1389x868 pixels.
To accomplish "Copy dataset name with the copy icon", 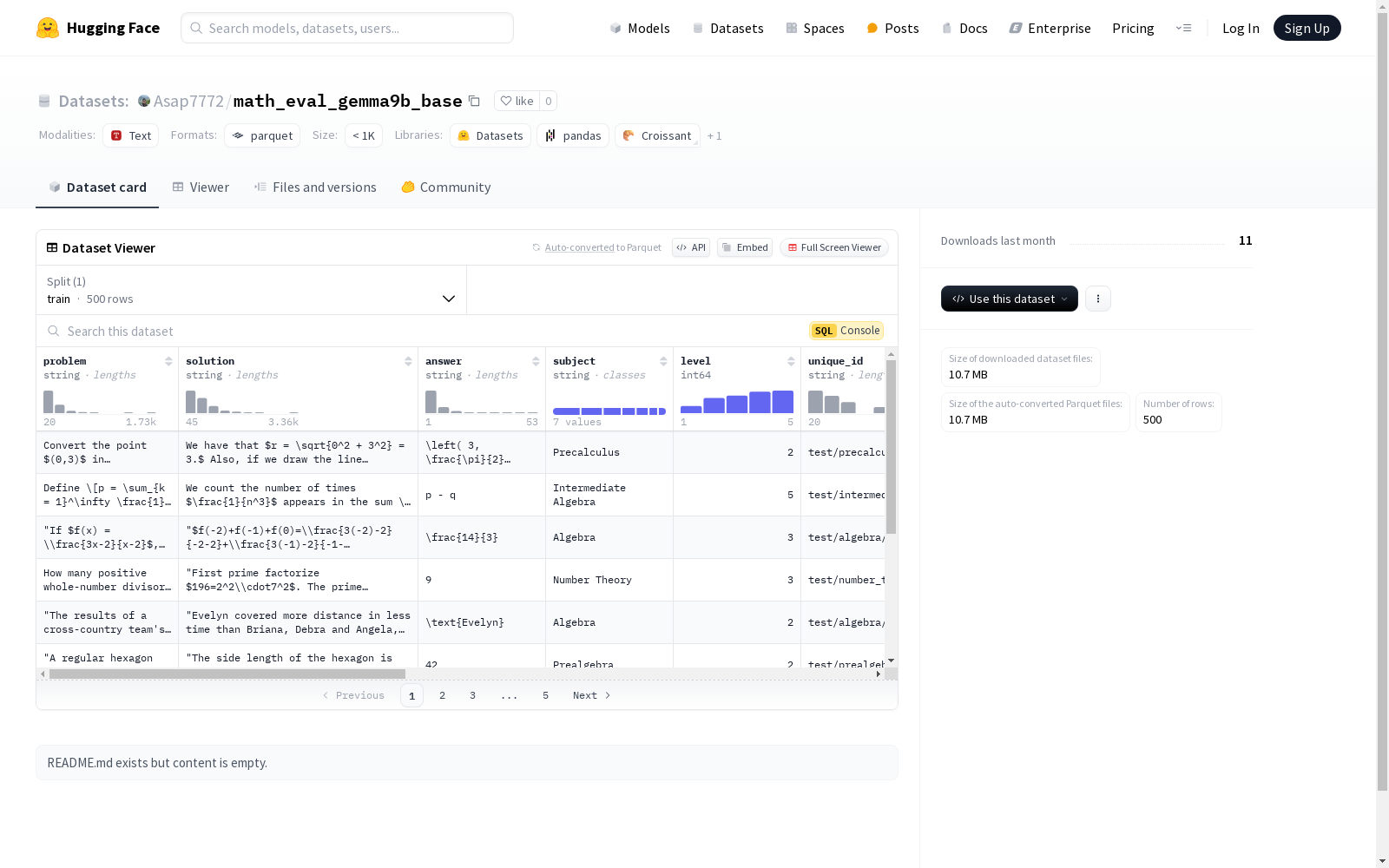I will point(474,101).
